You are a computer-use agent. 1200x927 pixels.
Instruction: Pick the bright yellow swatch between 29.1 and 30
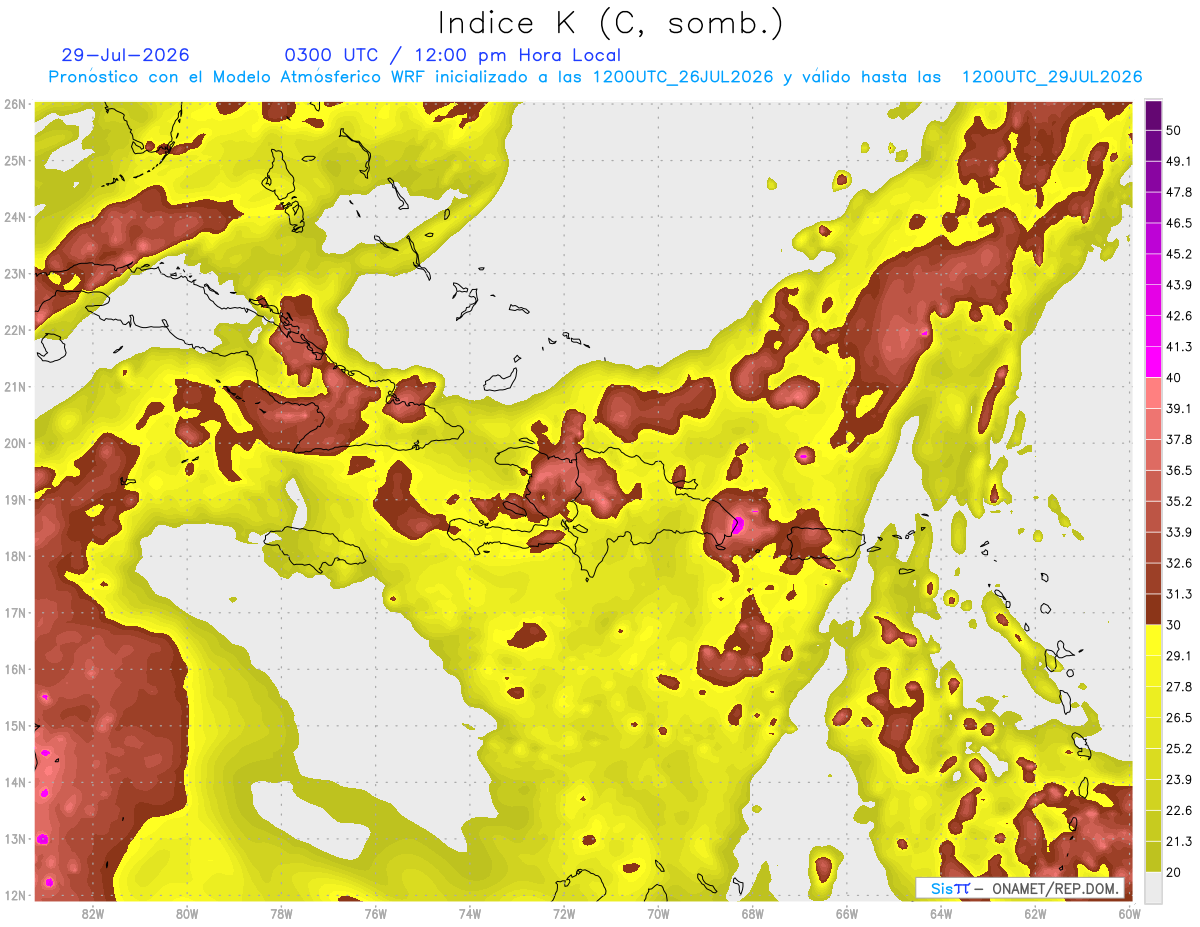click(x=1153, y=640)
